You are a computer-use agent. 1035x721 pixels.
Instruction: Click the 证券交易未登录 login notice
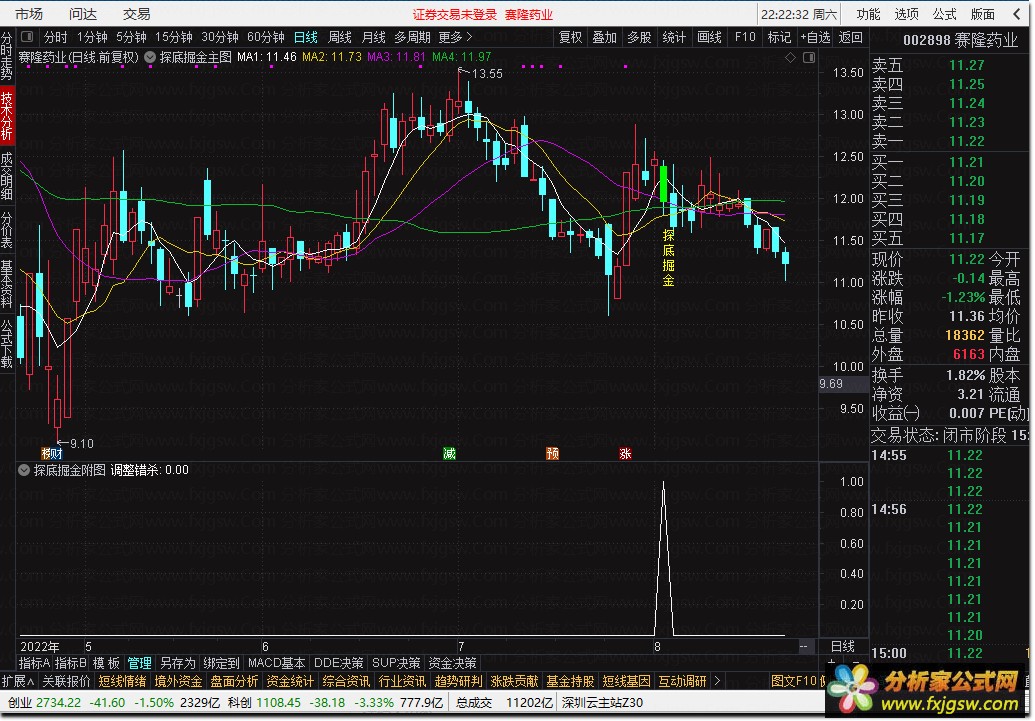coord(455,15)
